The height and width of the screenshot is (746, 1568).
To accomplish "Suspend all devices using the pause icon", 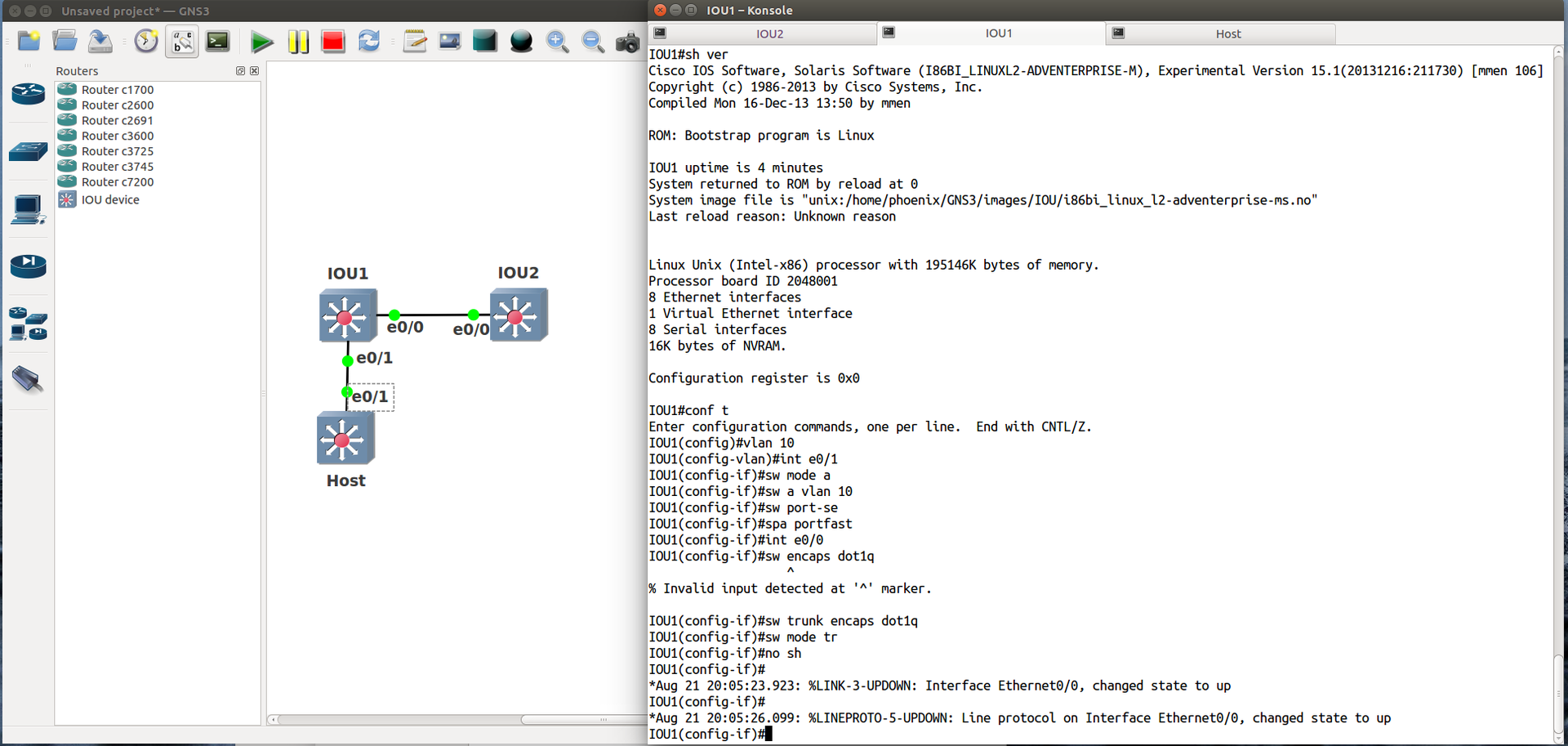I will tap(298, 41).
